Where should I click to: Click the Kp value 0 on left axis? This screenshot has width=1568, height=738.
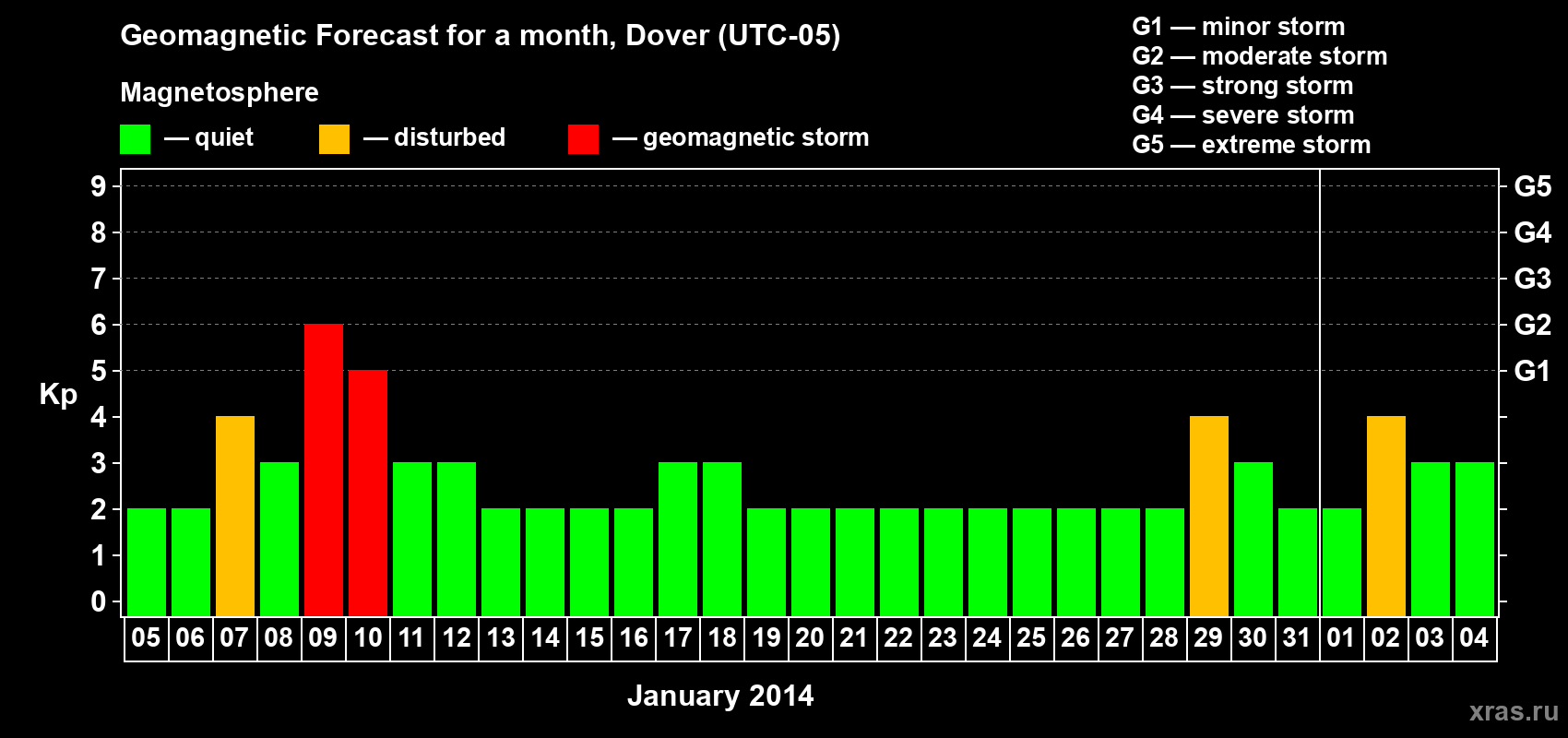click(99, 601)
